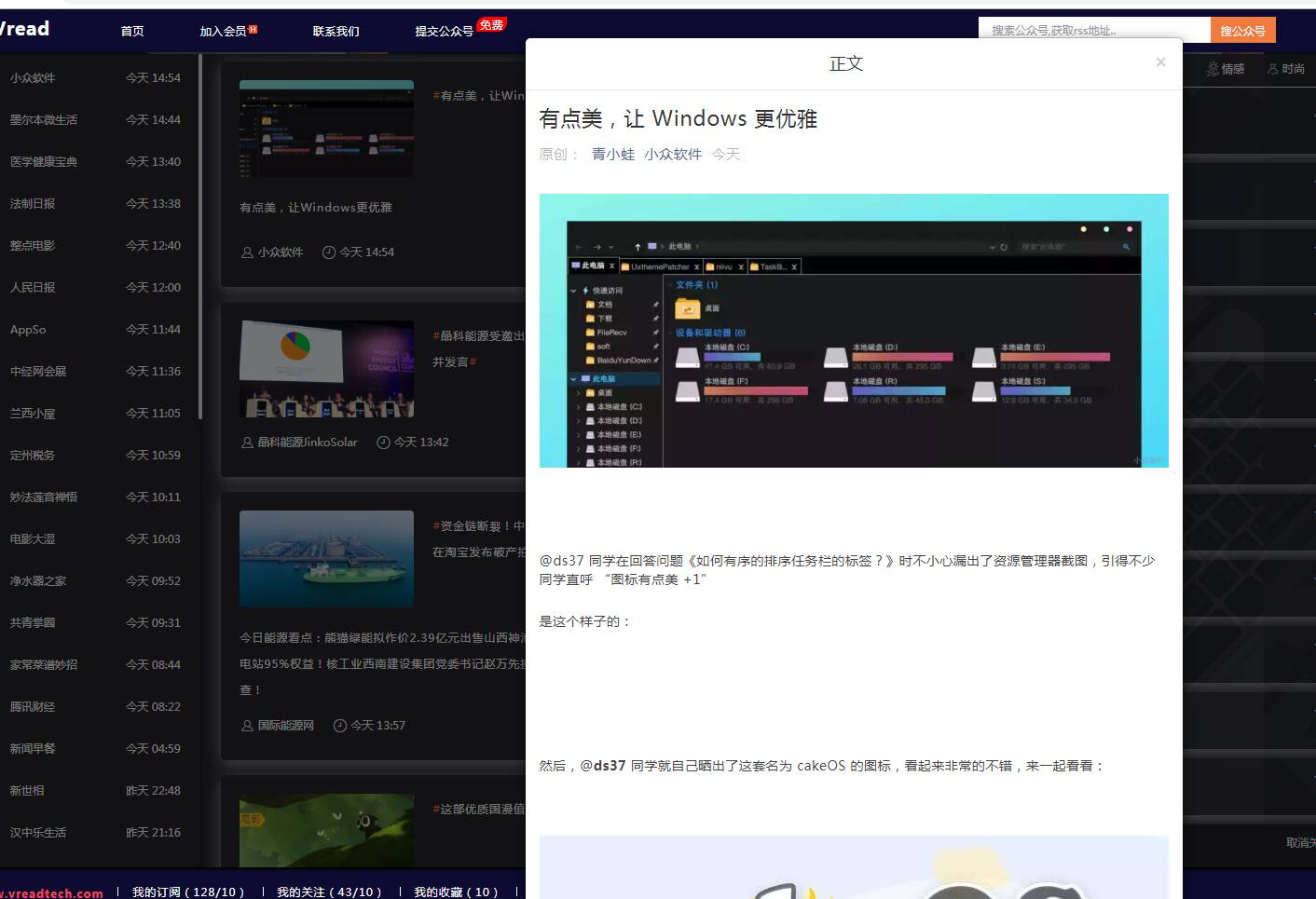Open 加入会员 in the top navigation

(224, 31)
